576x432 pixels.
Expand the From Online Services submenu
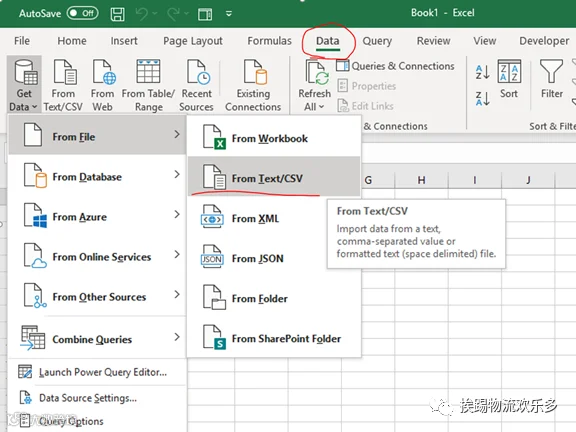click(x=97, y=256)
